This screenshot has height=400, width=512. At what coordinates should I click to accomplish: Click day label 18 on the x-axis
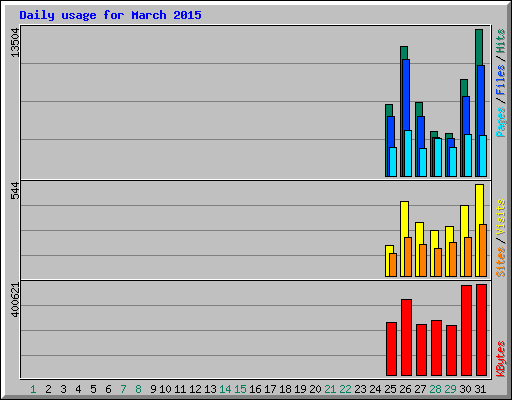point(285,389)
